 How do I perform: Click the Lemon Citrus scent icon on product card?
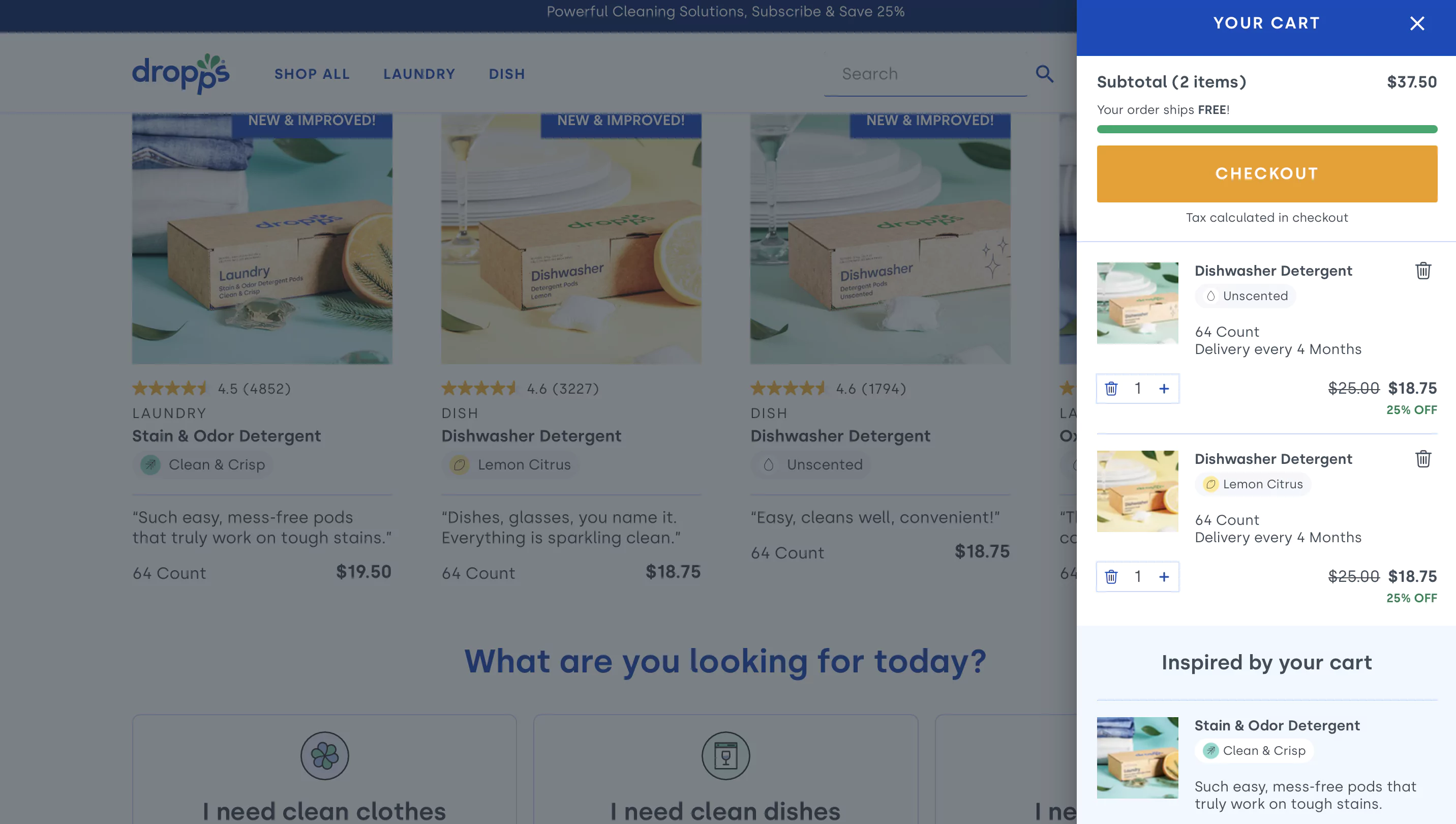click(459, 464)
